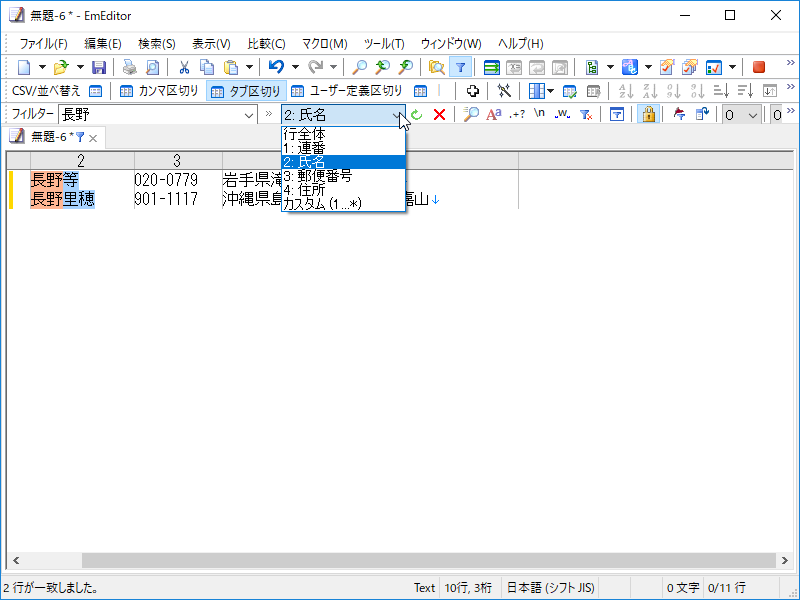Select 1: 連番 in the column list
This screenshot has height=600, width=800.
pyautogui.click(x=343, y=148)
